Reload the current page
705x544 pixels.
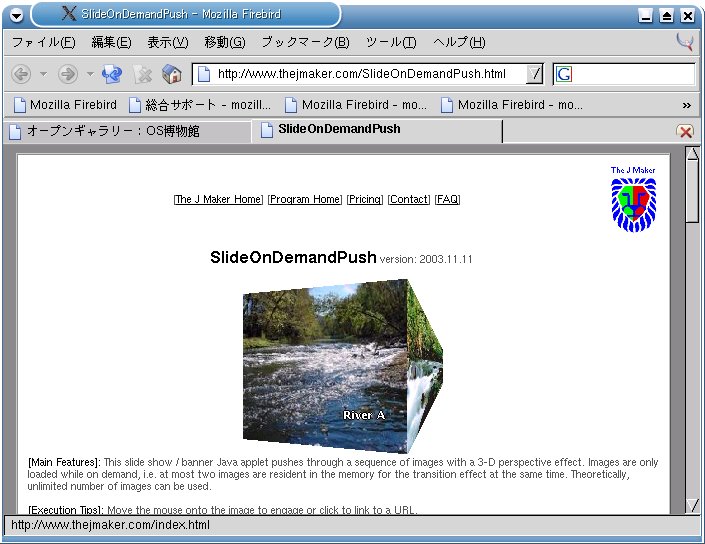(112, 74)
